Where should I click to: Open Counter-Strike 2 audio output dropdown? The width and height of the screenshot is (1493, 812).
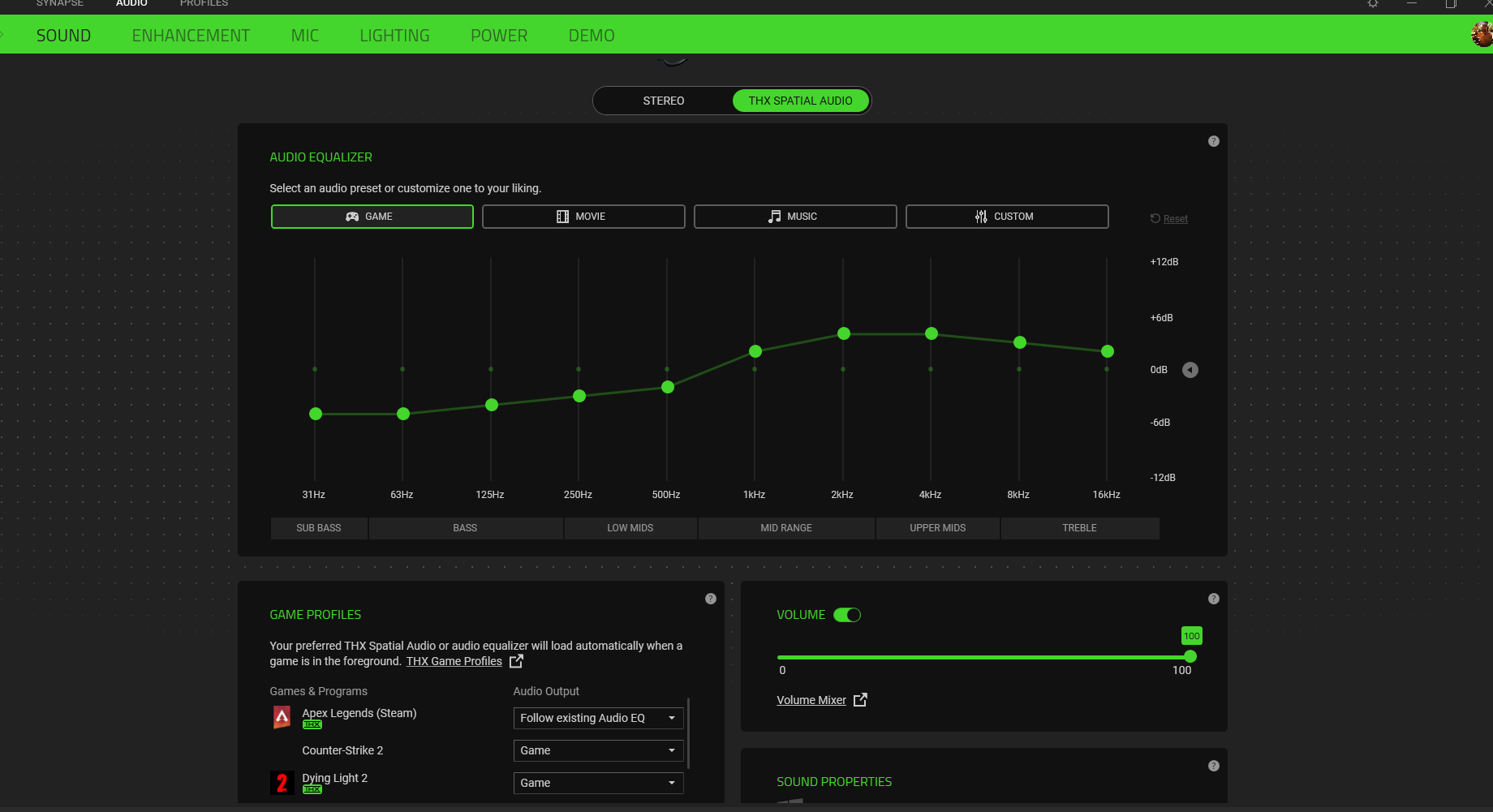[598, 750]
